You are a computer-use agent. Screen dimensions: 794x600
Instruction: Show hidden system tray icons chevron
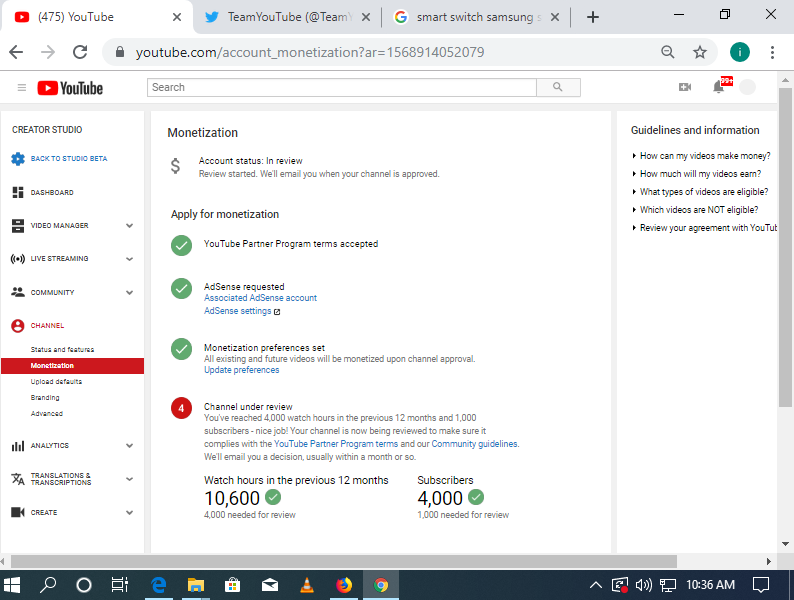[596, 585]
